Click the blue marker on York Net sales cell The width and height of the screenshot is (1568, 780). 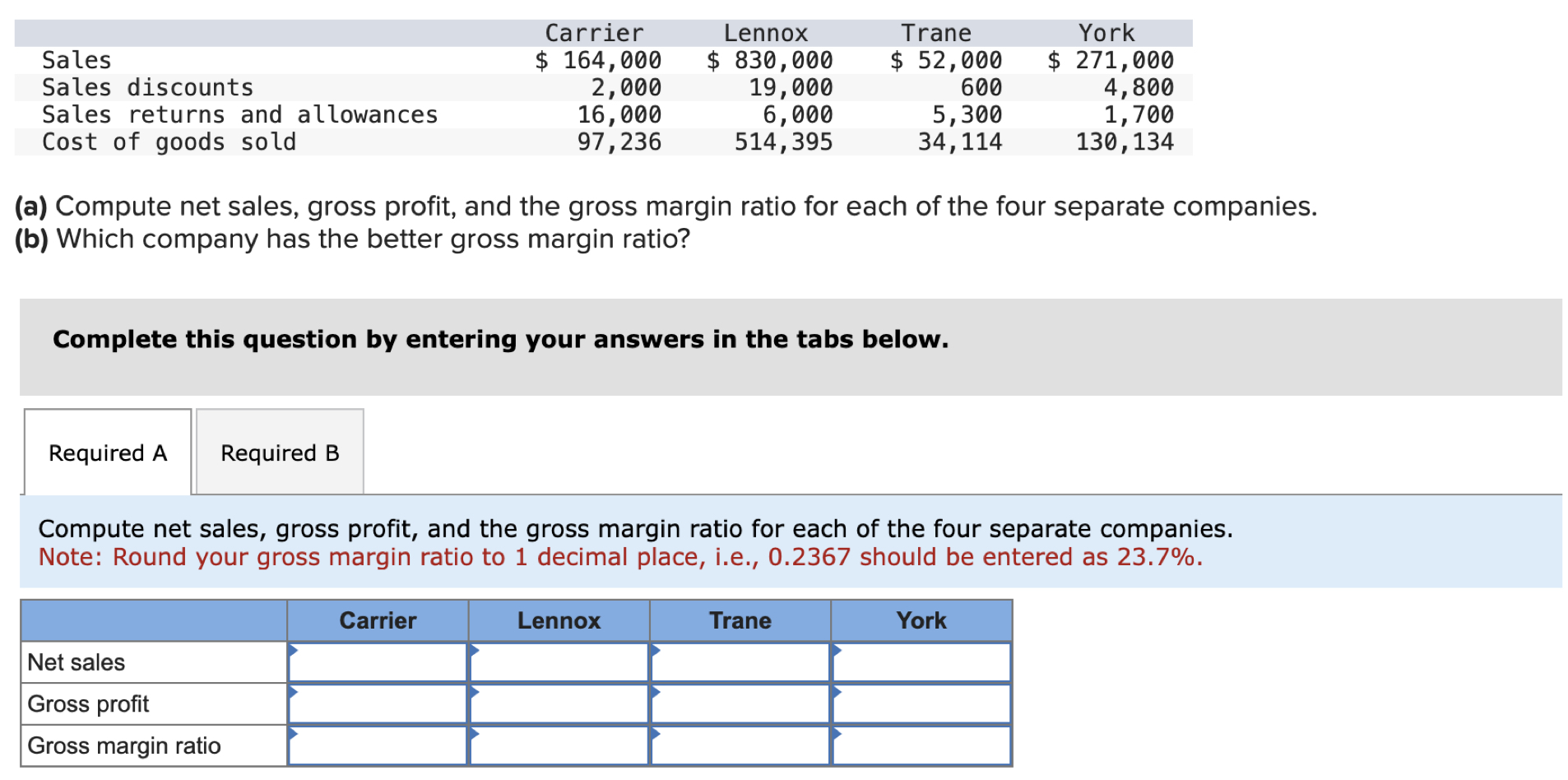tap(837, 652)
